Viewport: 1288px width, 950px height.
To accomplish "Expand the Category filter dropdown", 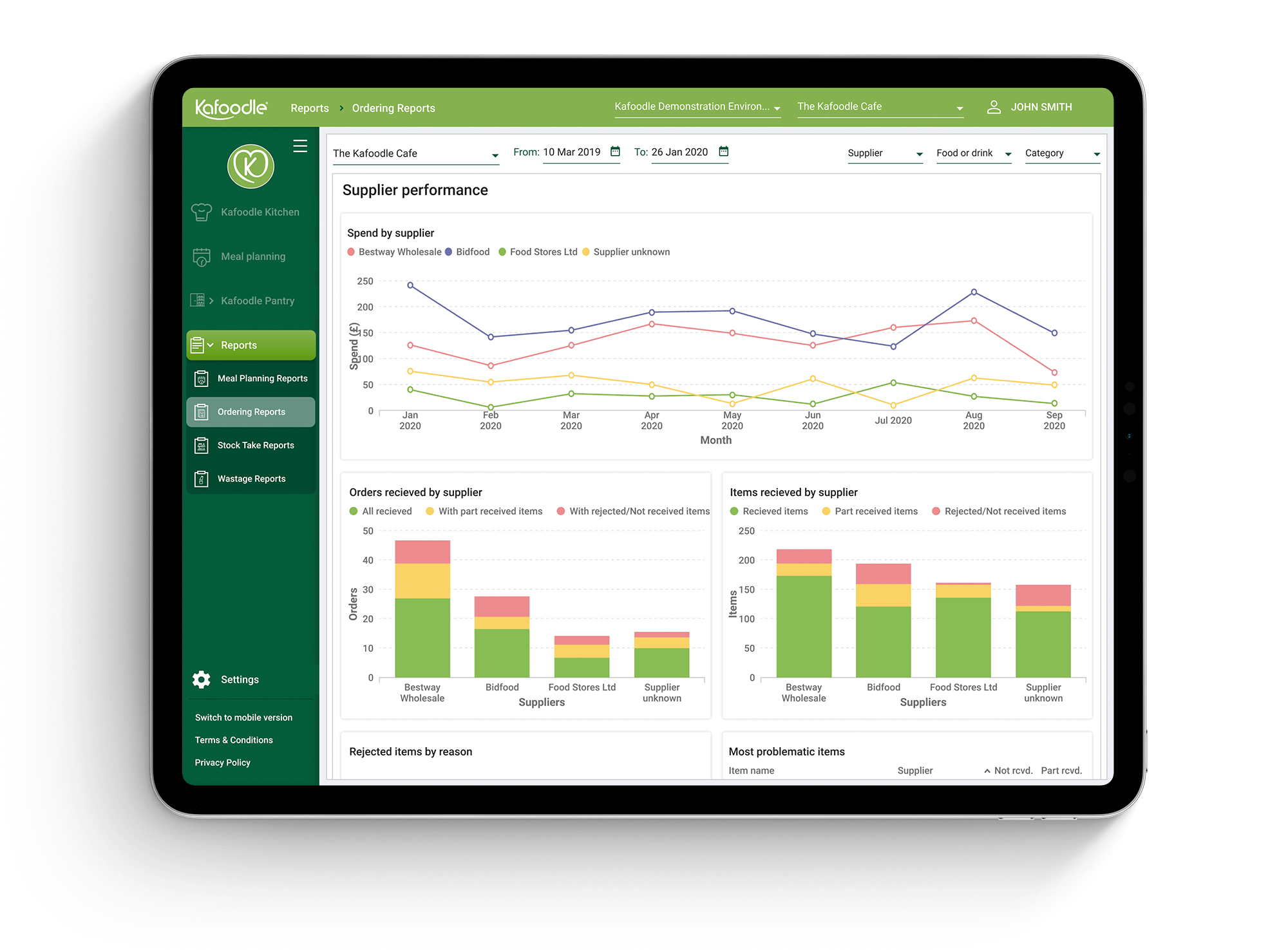I will click(1062, 153).
